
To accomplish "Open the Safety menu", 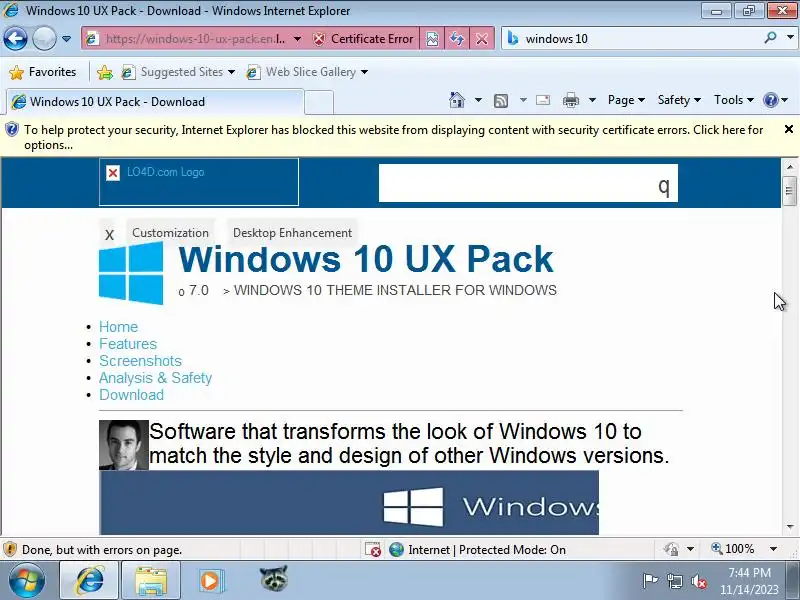I will [x=679, y=100].
